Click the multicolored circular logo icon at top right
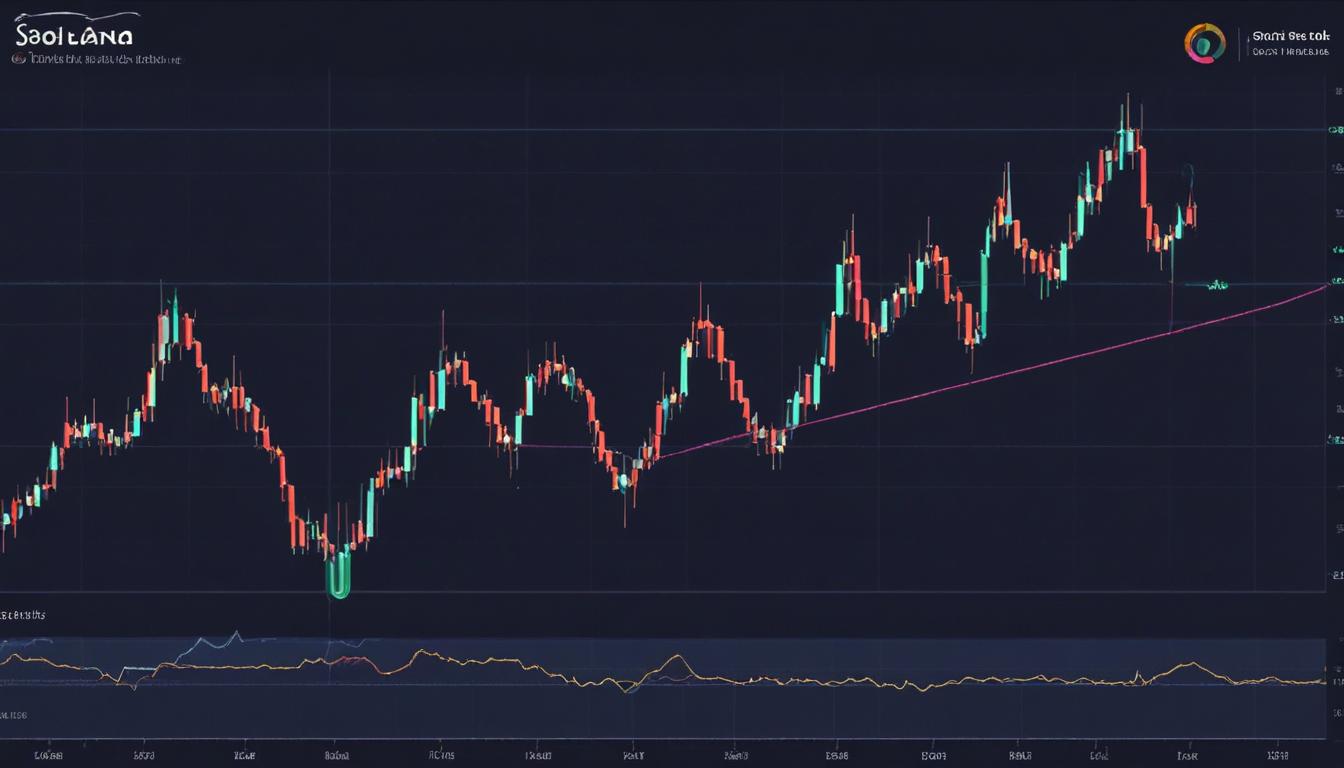Viewport: 1344px width, 768px height. (1205, 43)
